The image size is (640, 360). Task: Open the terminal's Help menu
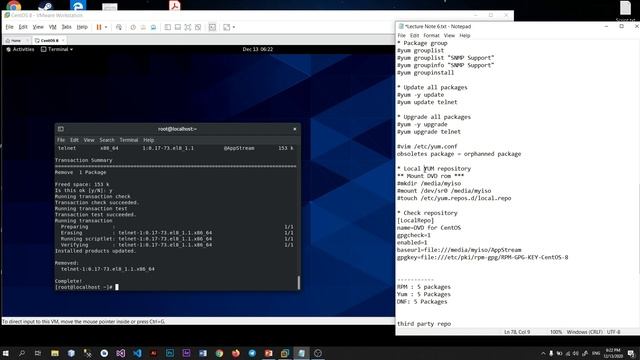point(149,140)
